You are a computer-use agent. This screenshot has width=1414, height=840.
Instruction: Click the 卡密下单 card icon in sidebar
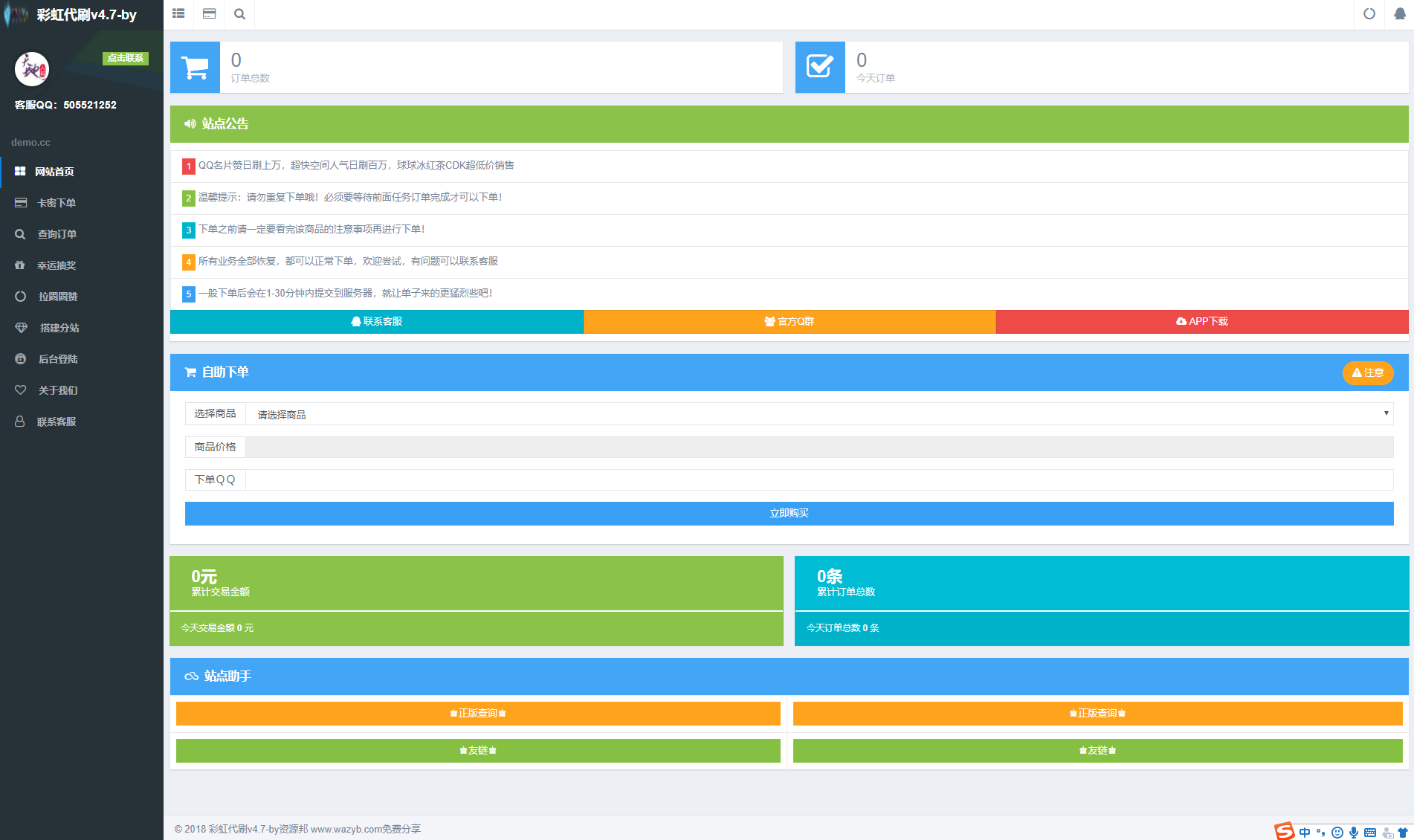21,203
